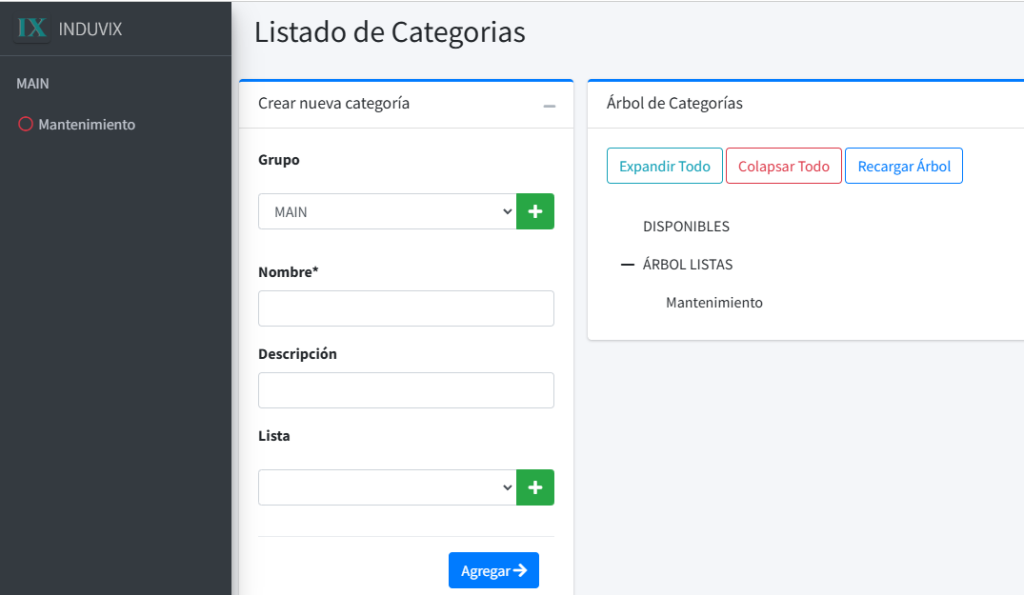Screen dimensions: 1024x595
Task: Select the Mantenimiento node in the tree
Action: (714, 303)
